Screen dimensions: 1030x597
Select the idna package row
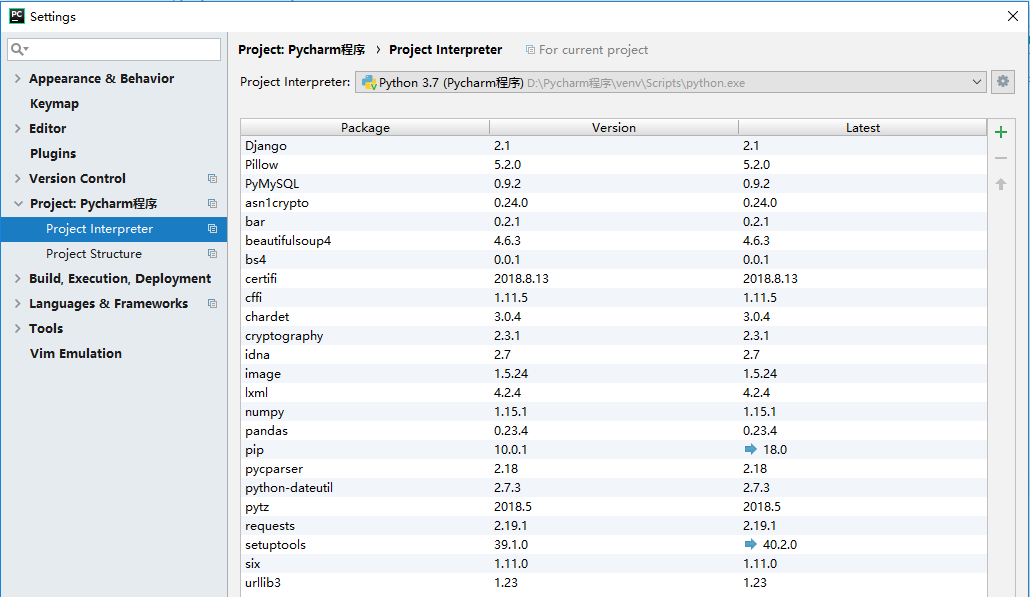[x=614, y=355]
